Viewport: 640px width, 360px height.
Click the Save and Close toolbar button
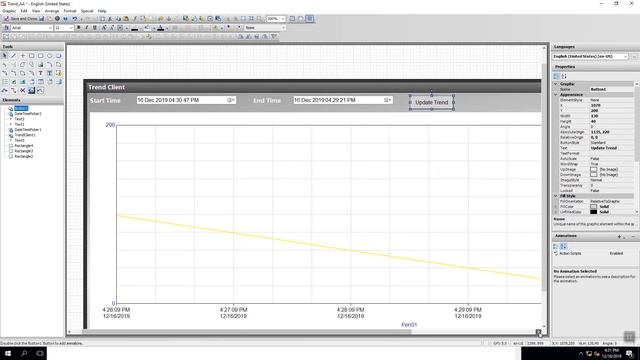click(21, 19)
